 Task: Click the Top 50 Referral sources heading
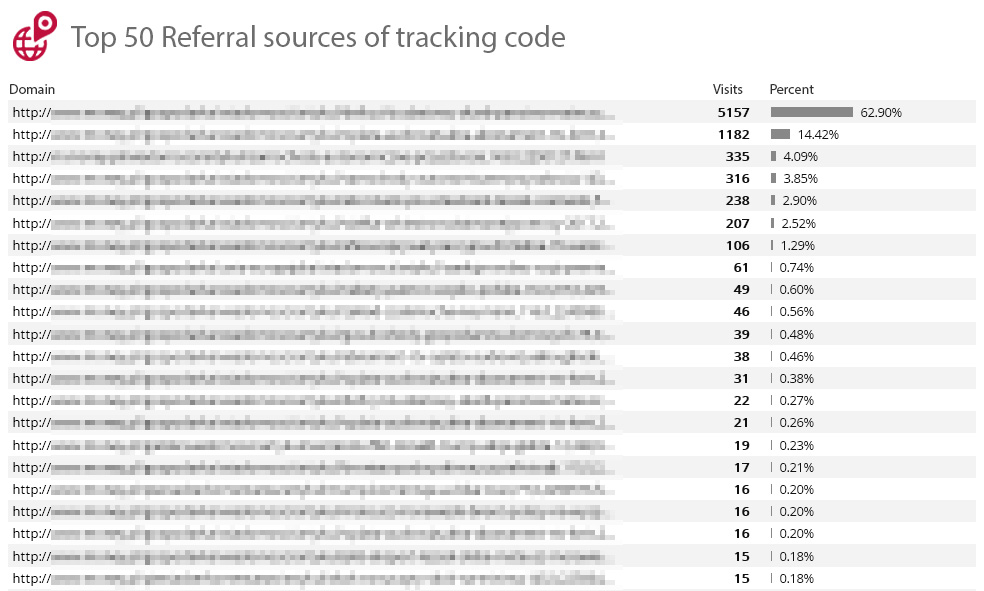pos(318,37)
